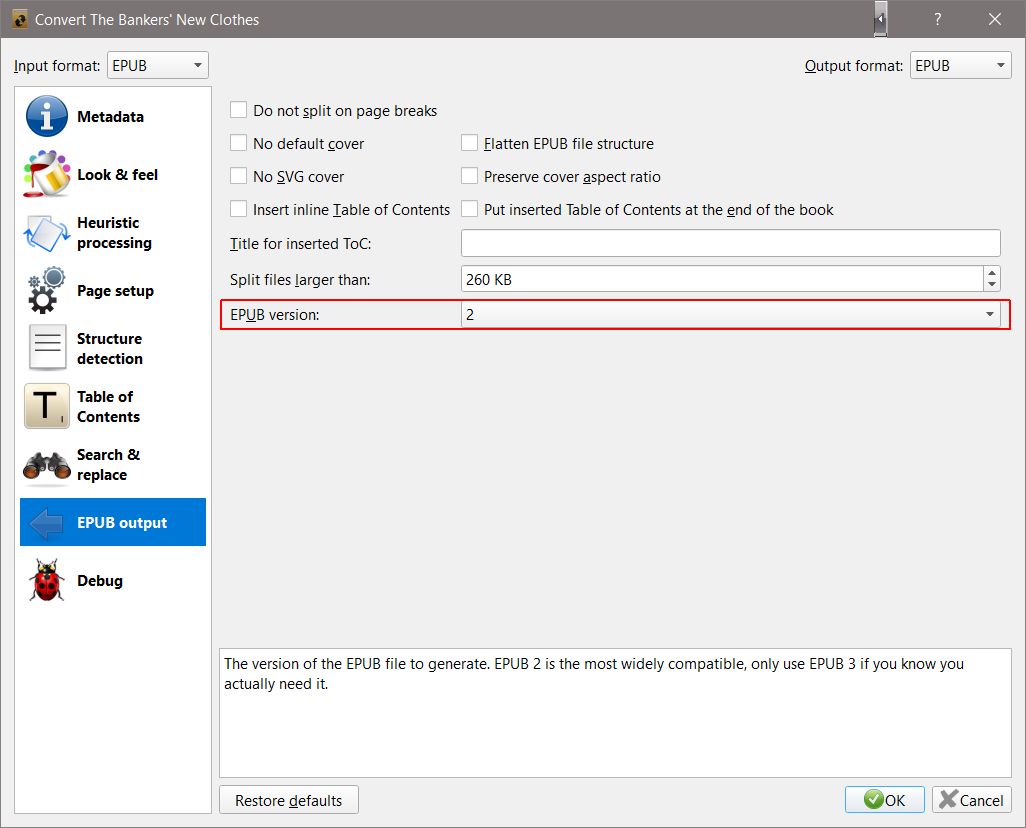Switch to the EPUB output section
This screenshot has height=828, width=1026.
click(122, 523)
